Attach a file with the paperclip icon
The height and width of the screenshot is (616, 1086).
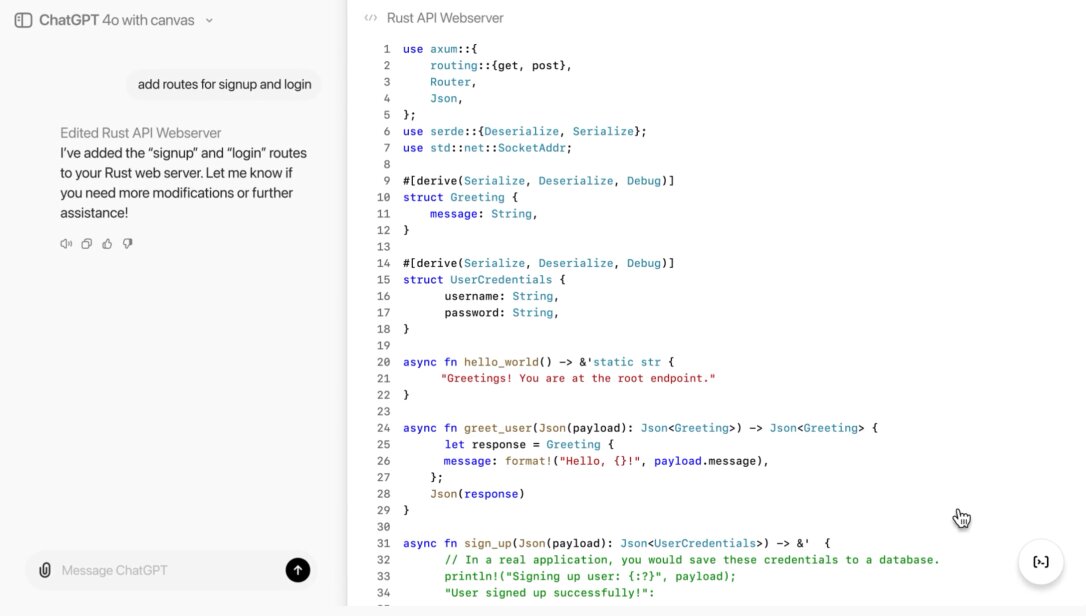[45, 570]
